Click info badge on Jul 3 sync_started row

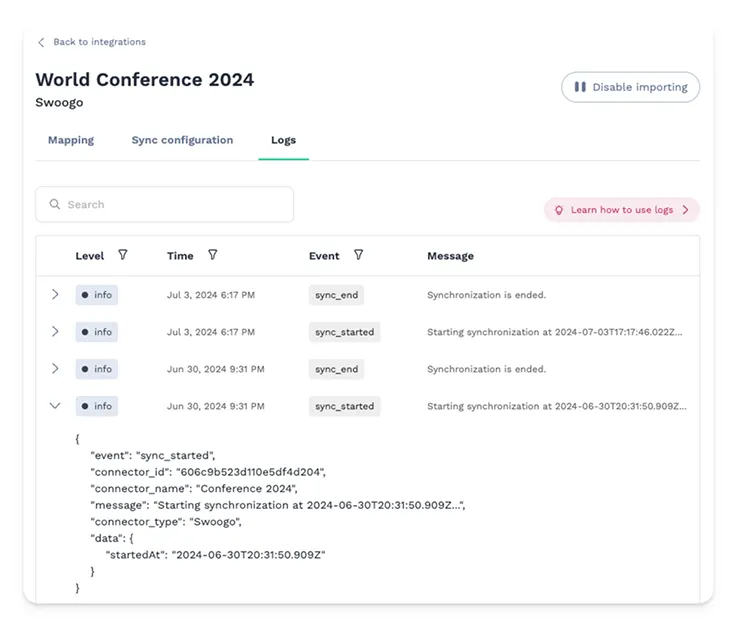97,332
